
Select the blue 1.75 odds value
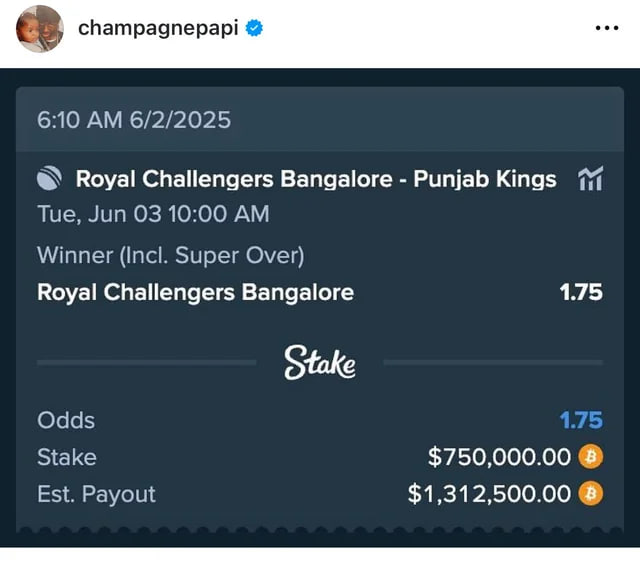(581, 421)
